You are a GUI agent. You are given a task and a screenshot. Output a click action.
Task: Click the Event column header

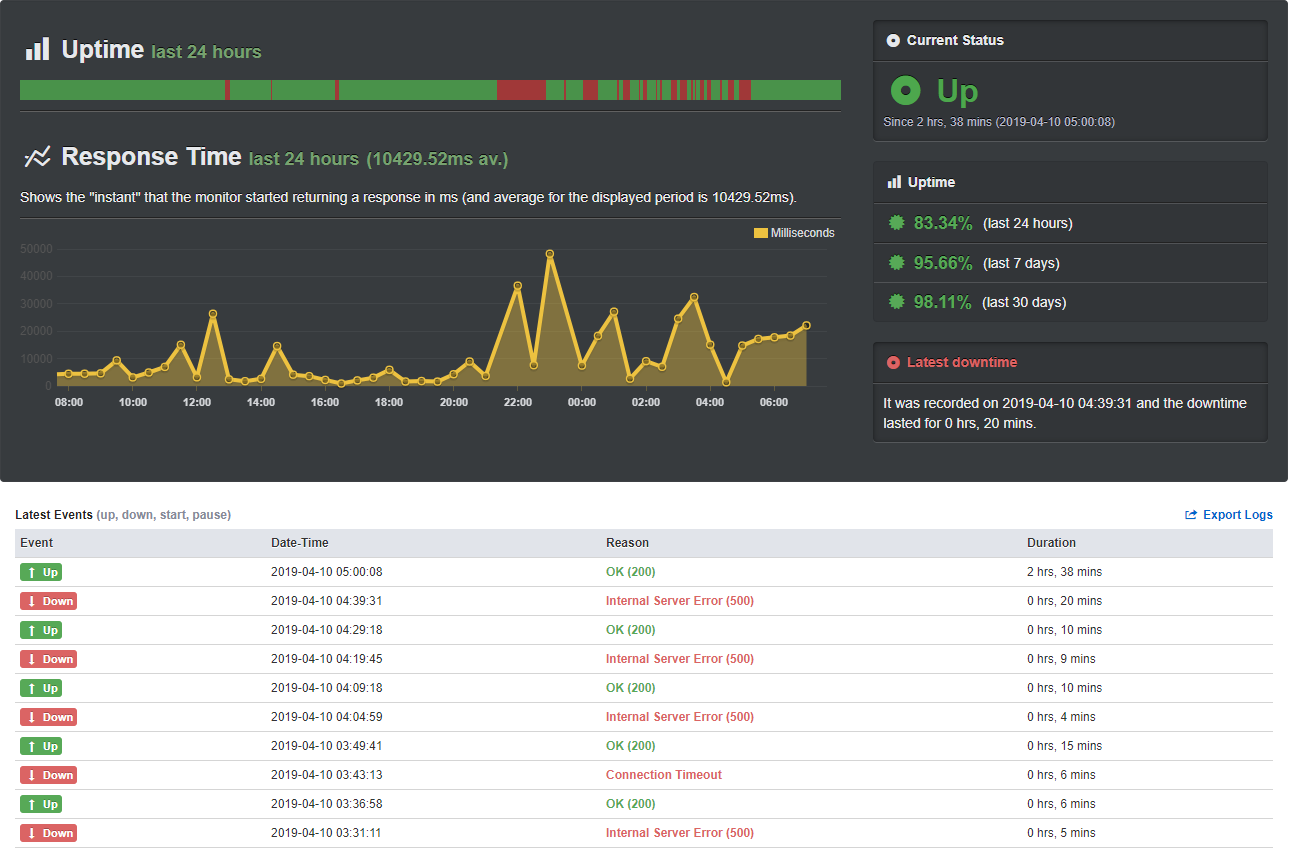point(37,543)
